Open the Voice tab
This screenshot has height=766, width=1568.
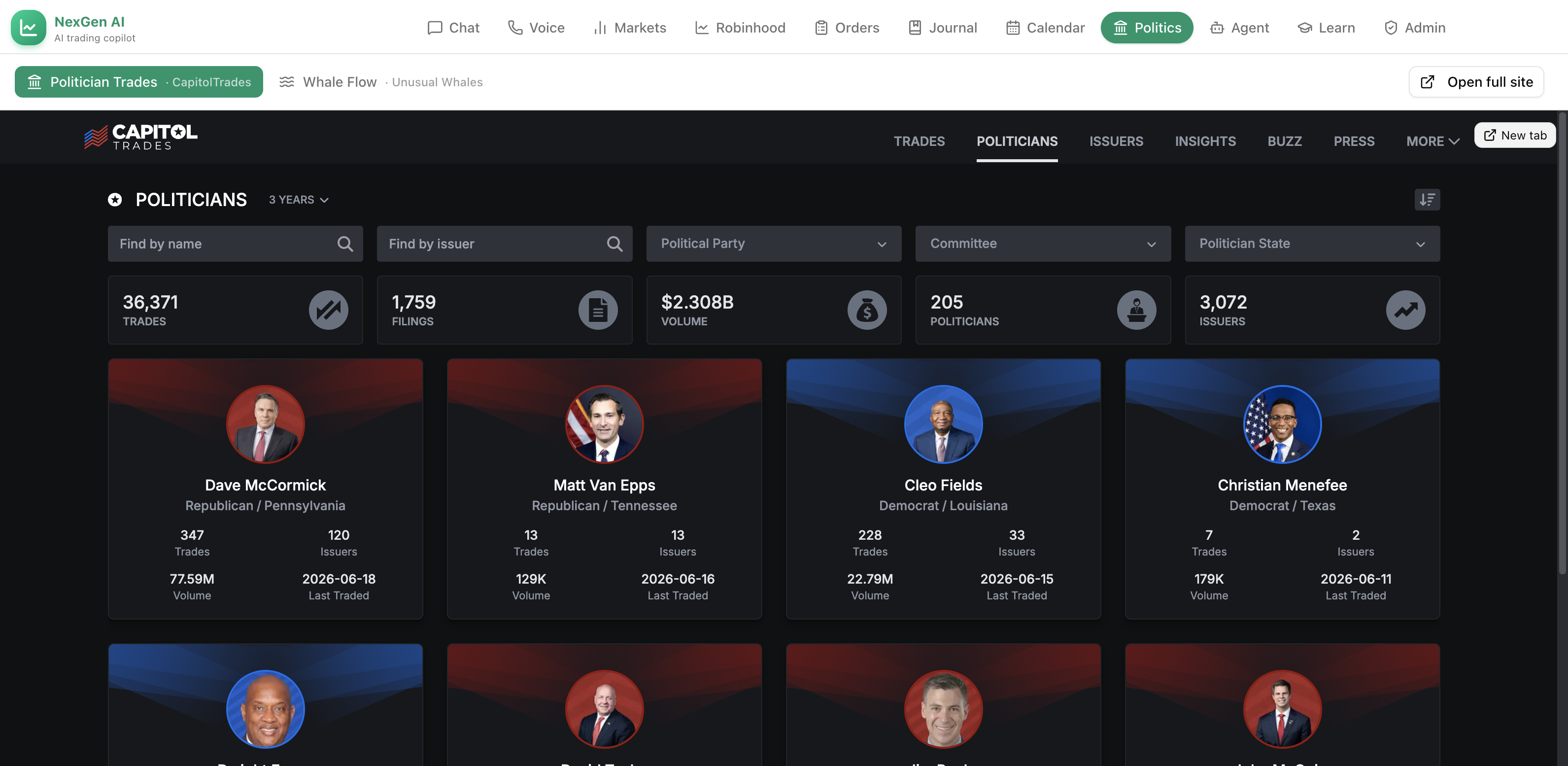pos(536,28)
